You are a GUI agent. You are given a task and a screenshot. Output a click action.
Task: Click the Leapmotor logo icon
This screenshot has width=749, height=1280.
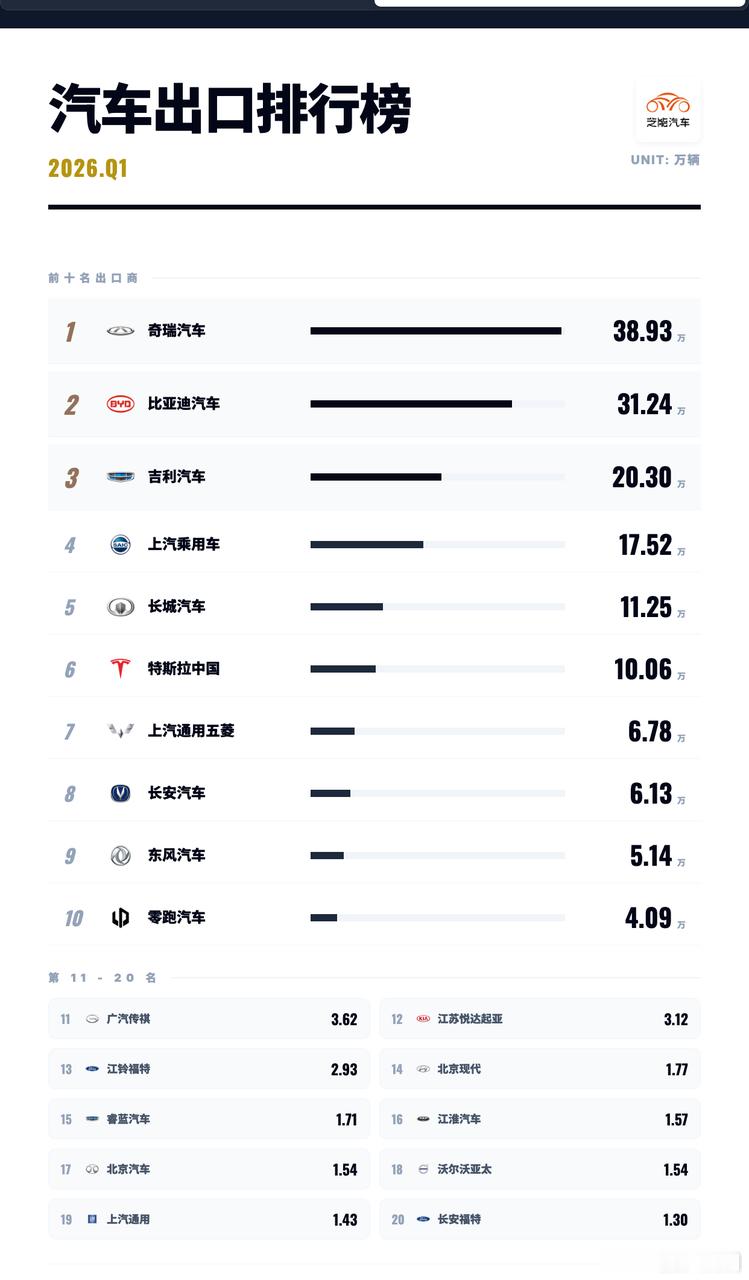120,917
